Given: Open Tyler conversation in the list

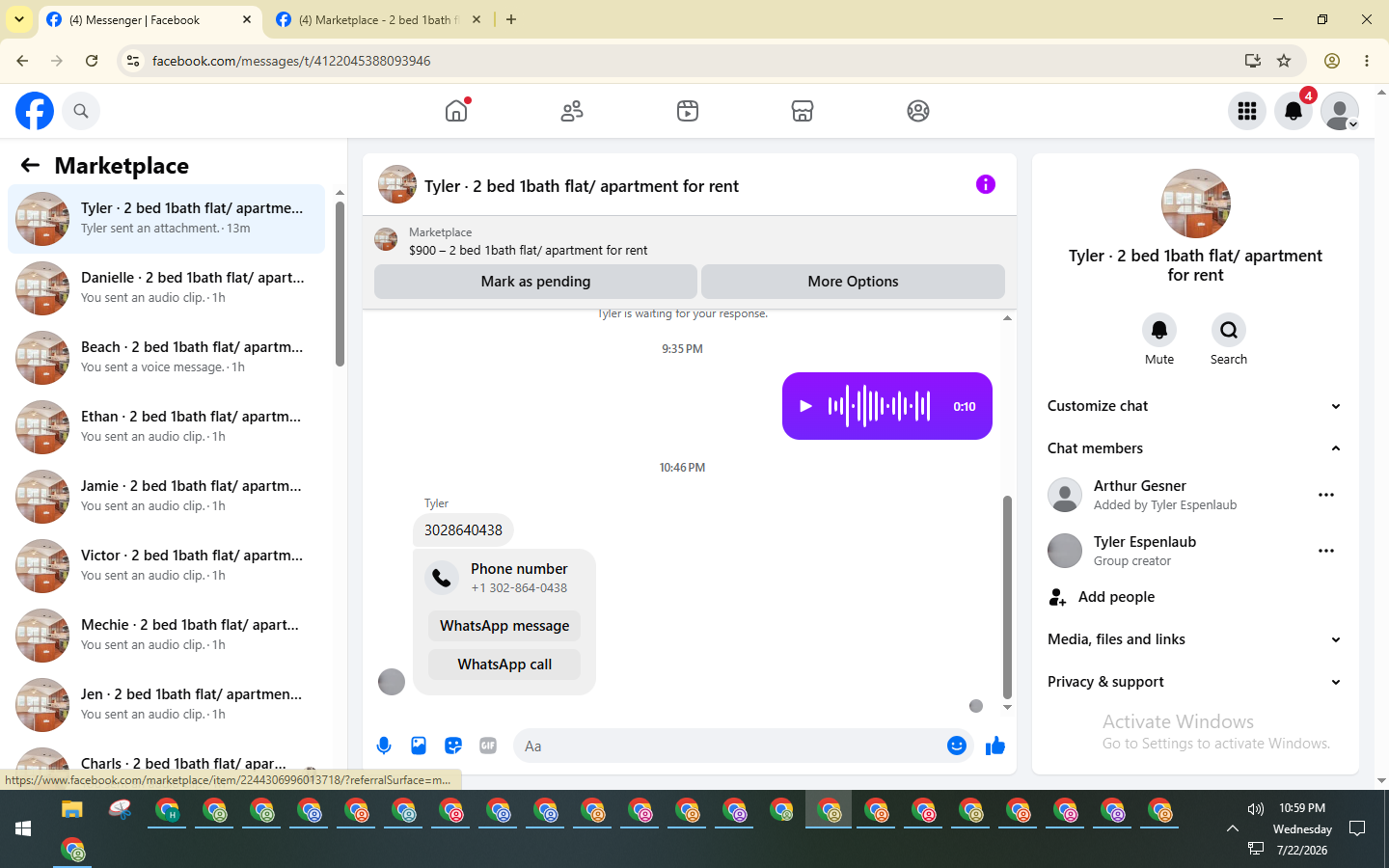Looking at the screenshot, I should click(x=166, y=219).
